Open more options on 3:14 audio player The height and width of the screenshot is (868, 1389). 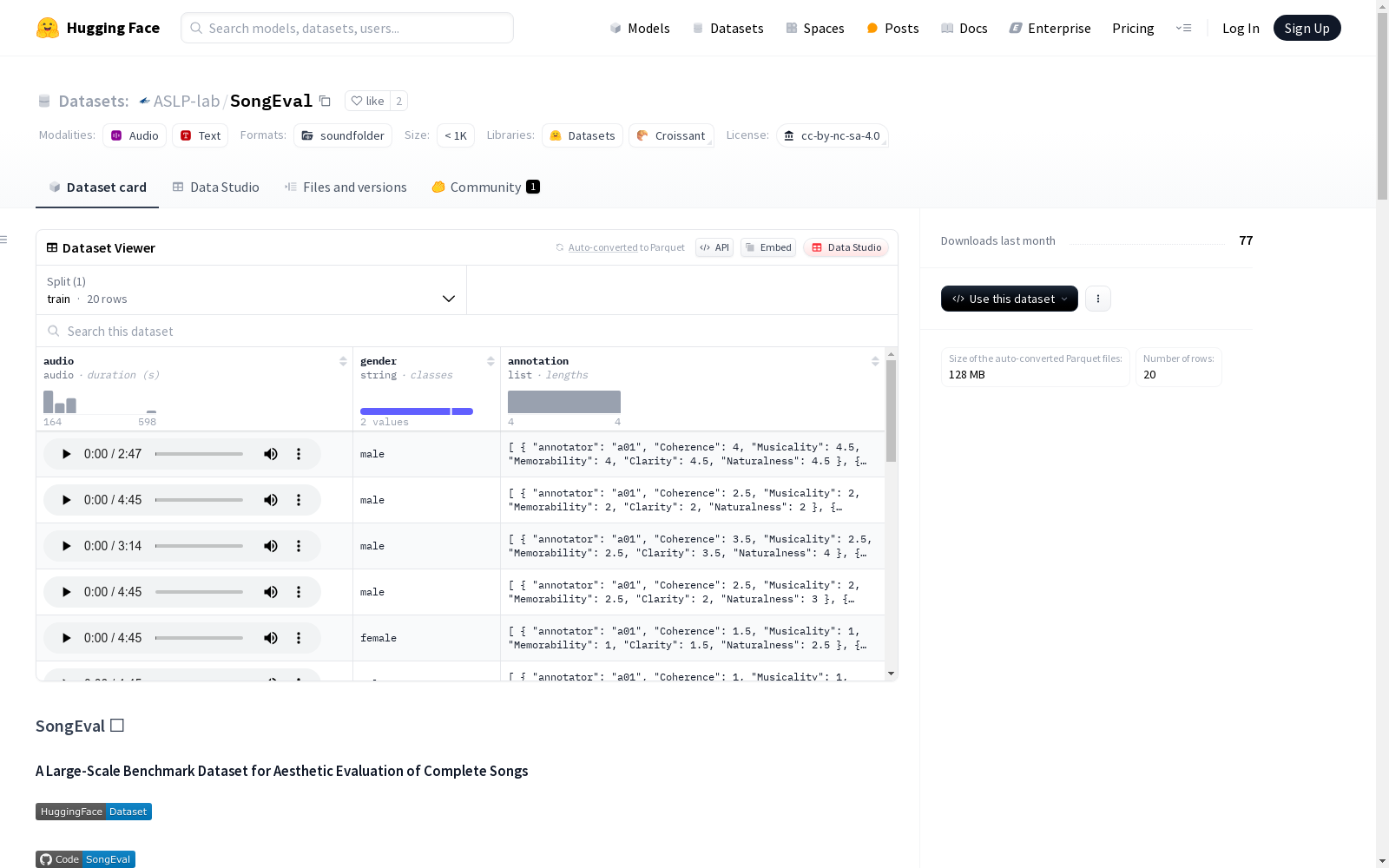click(x=299, y=546)
